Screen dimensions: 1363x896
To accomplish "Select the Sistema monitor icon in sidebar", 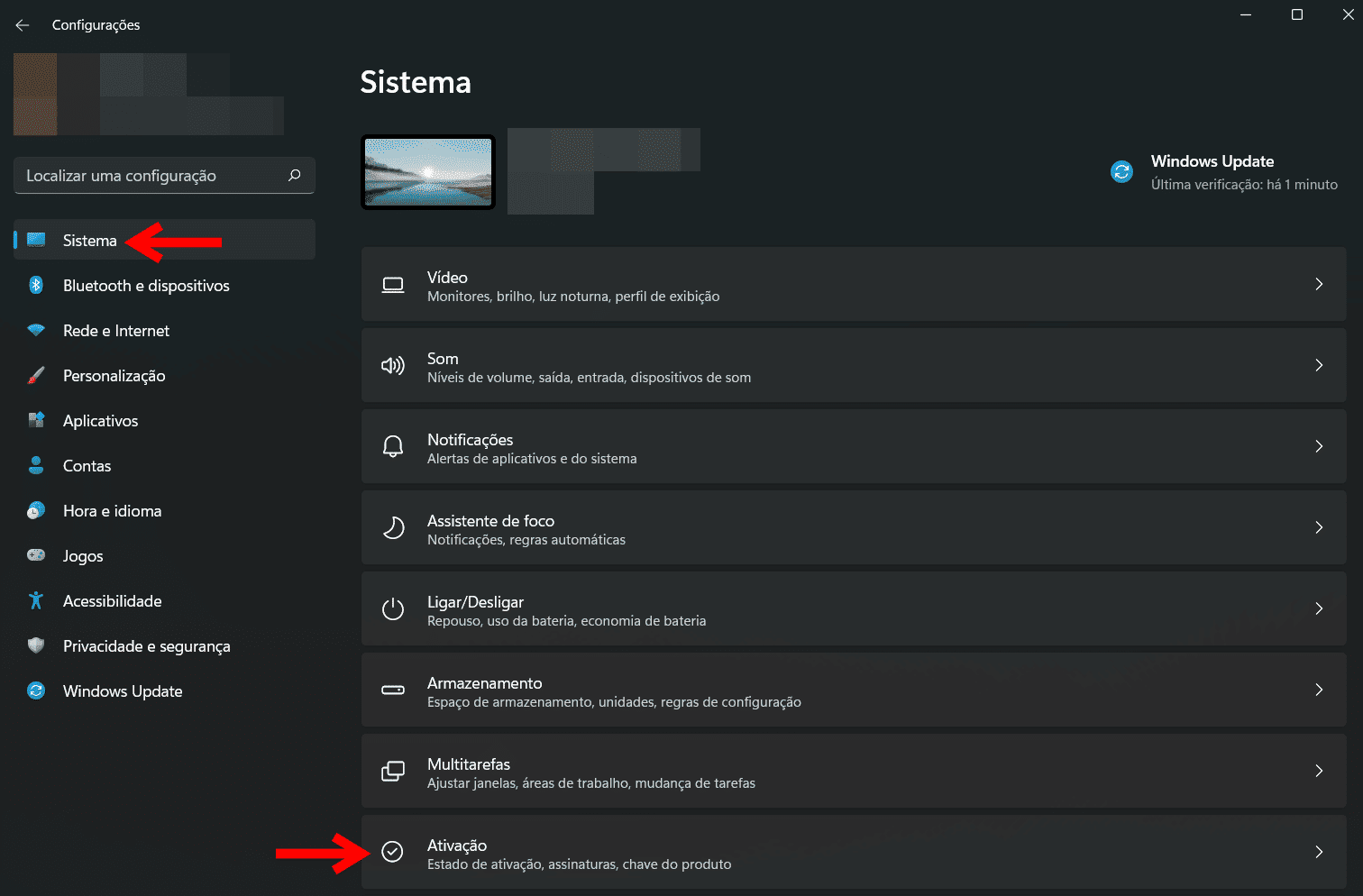I will coord(36,240).
